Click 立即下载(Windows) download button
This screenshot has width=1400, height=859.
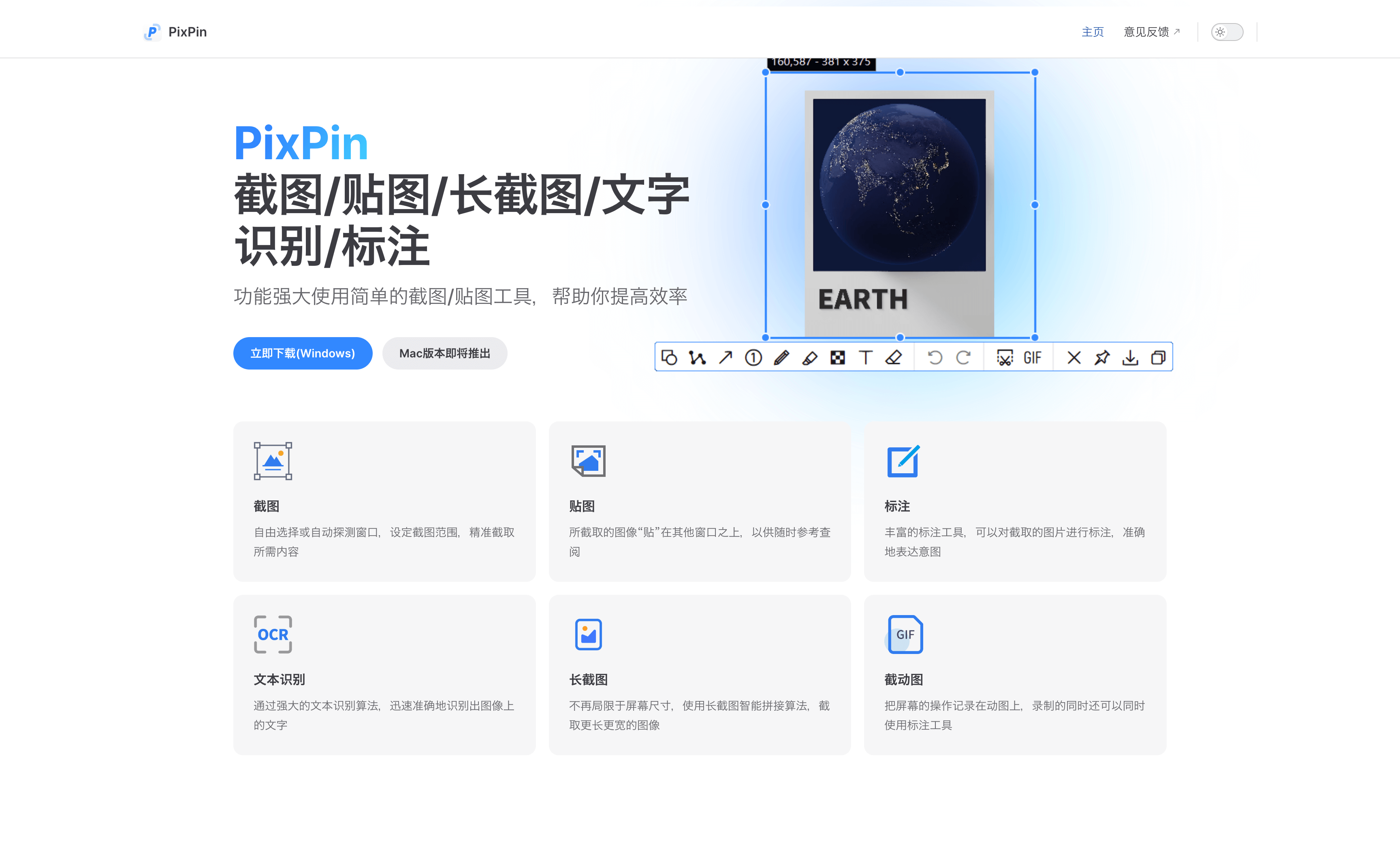303,353
